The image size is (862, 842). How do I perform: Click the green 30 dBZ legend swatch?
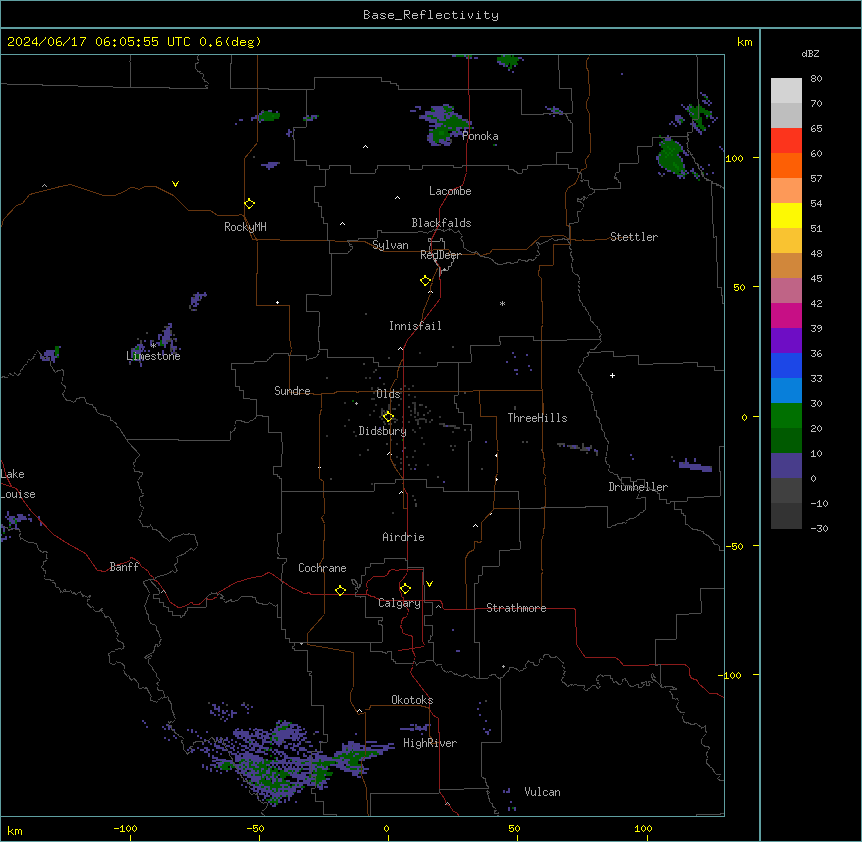786,416
